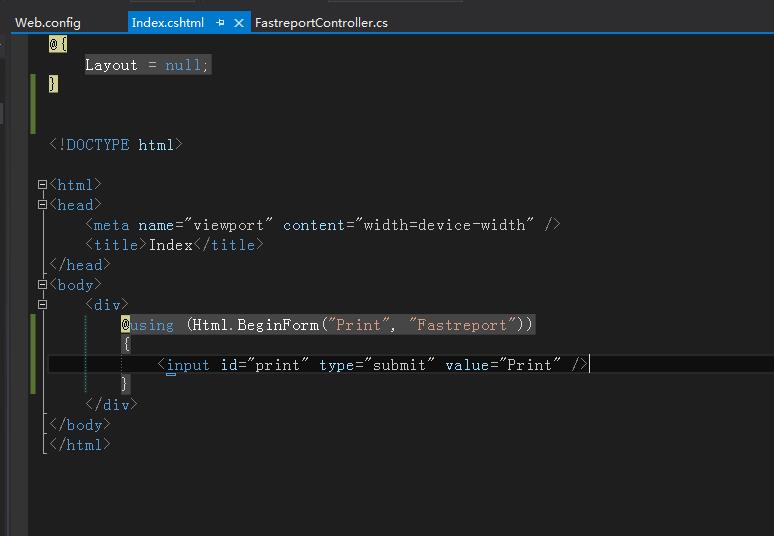
Task: Click the closing div tag
Action: click(x=112, y=405)
